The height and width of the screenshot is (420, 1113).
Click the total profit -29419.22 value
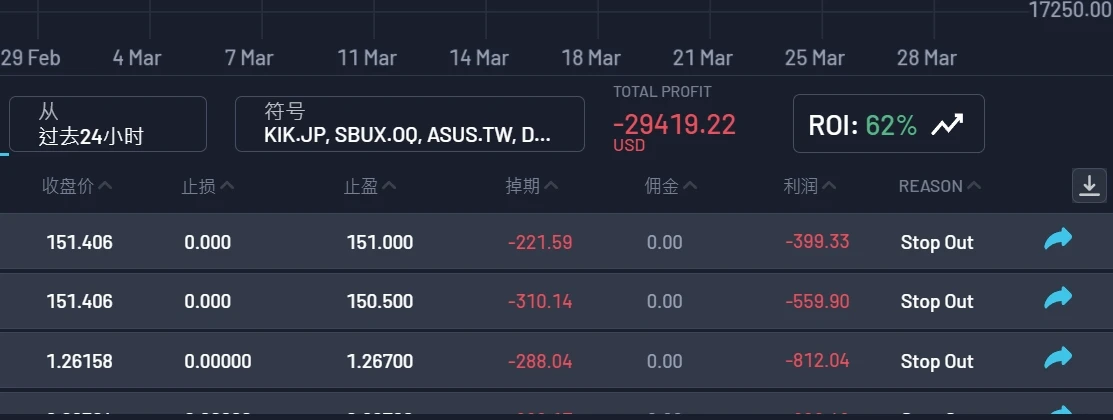[x=674, y=125]
